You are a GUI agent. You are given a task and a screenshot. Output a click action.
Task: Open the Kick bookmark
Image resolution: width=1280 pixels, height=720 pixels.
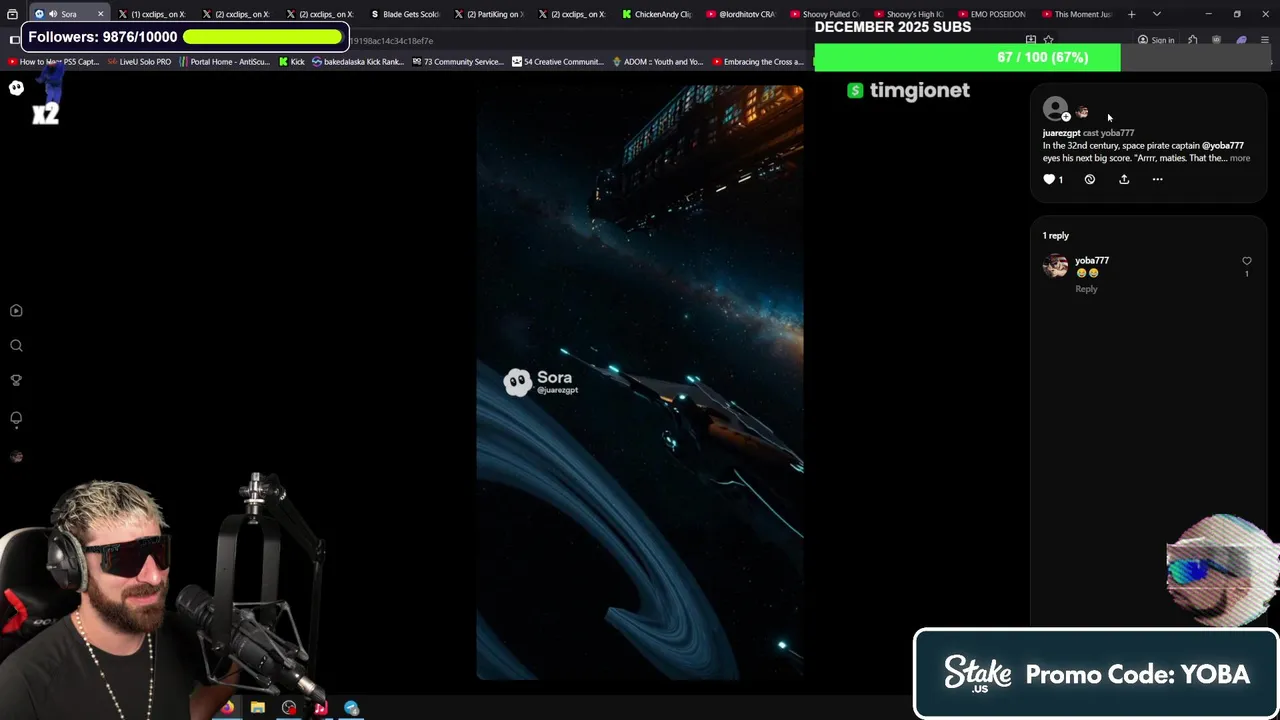(x=291, y=62)
